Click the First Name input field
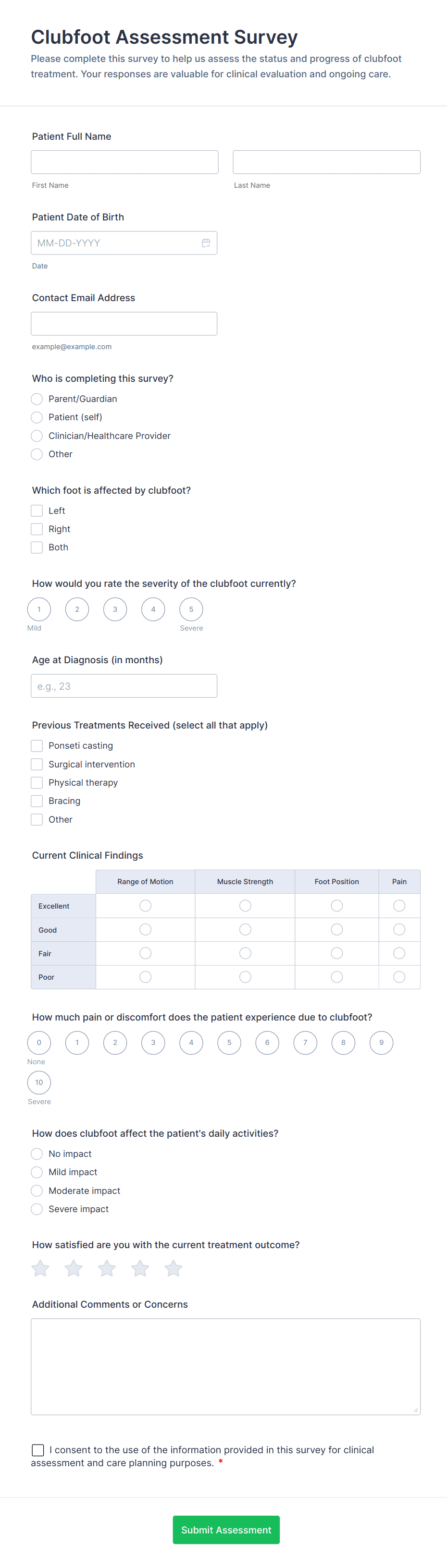 pos(124,161)
